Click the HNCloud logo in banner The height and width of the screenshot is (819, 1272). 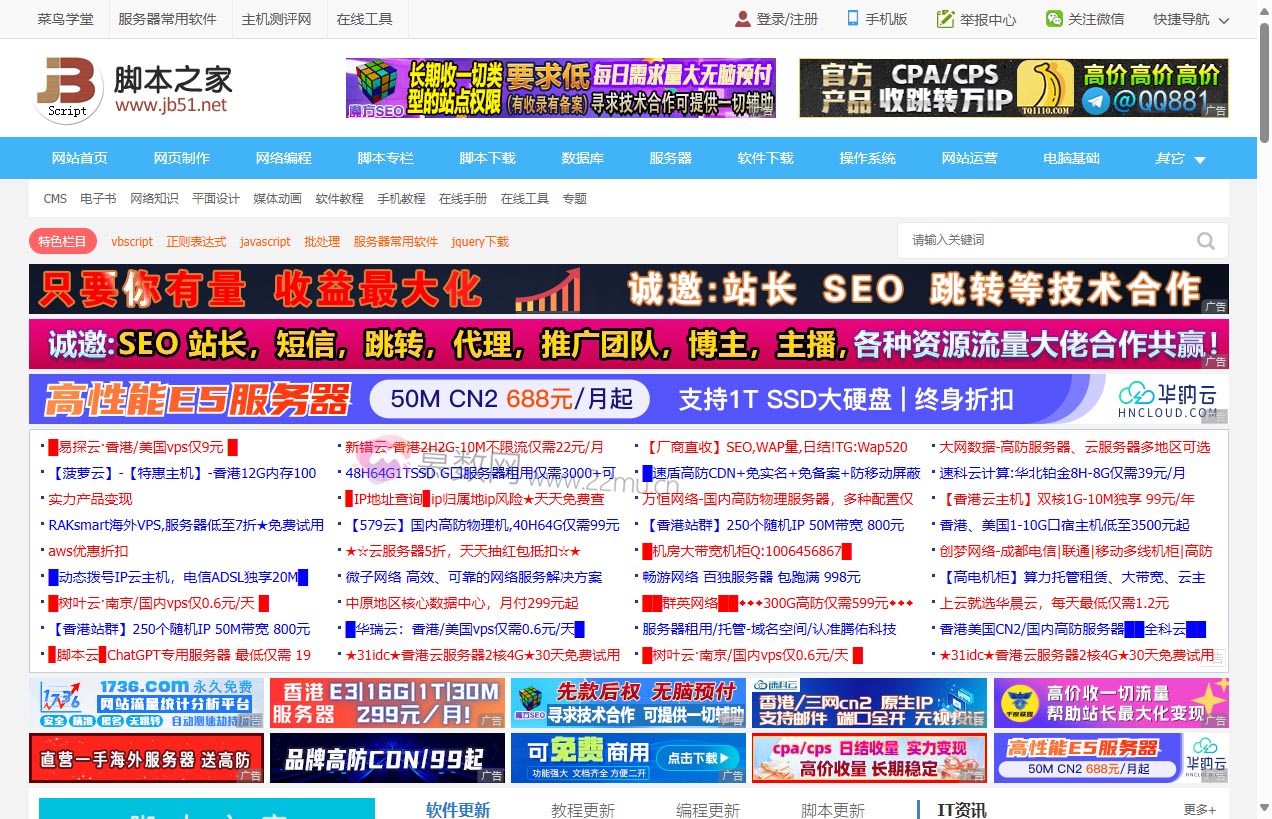point(1167,399)
